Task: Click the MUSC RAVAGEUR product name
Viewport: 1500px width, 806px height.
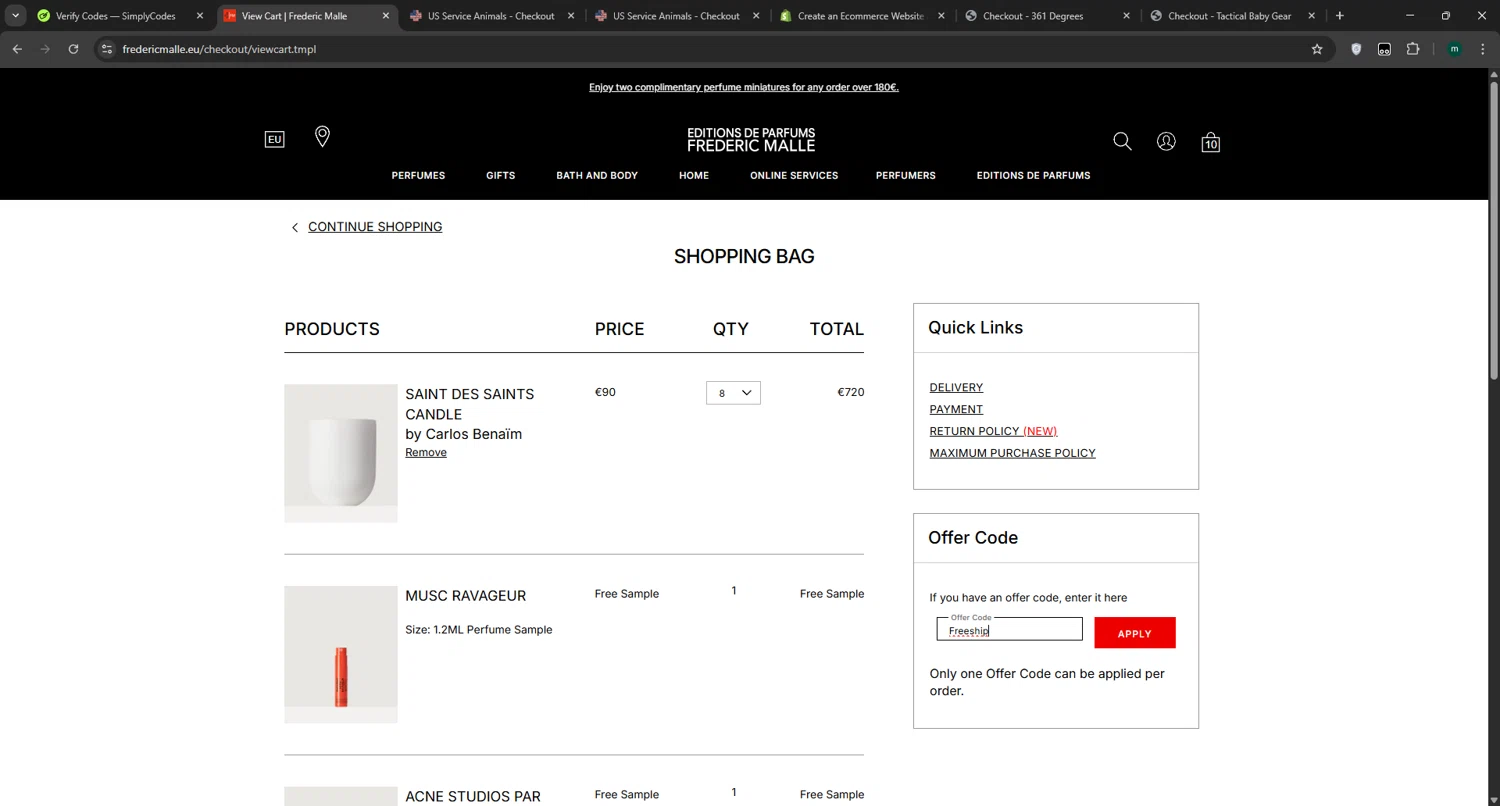Action: tap(465, 596)
